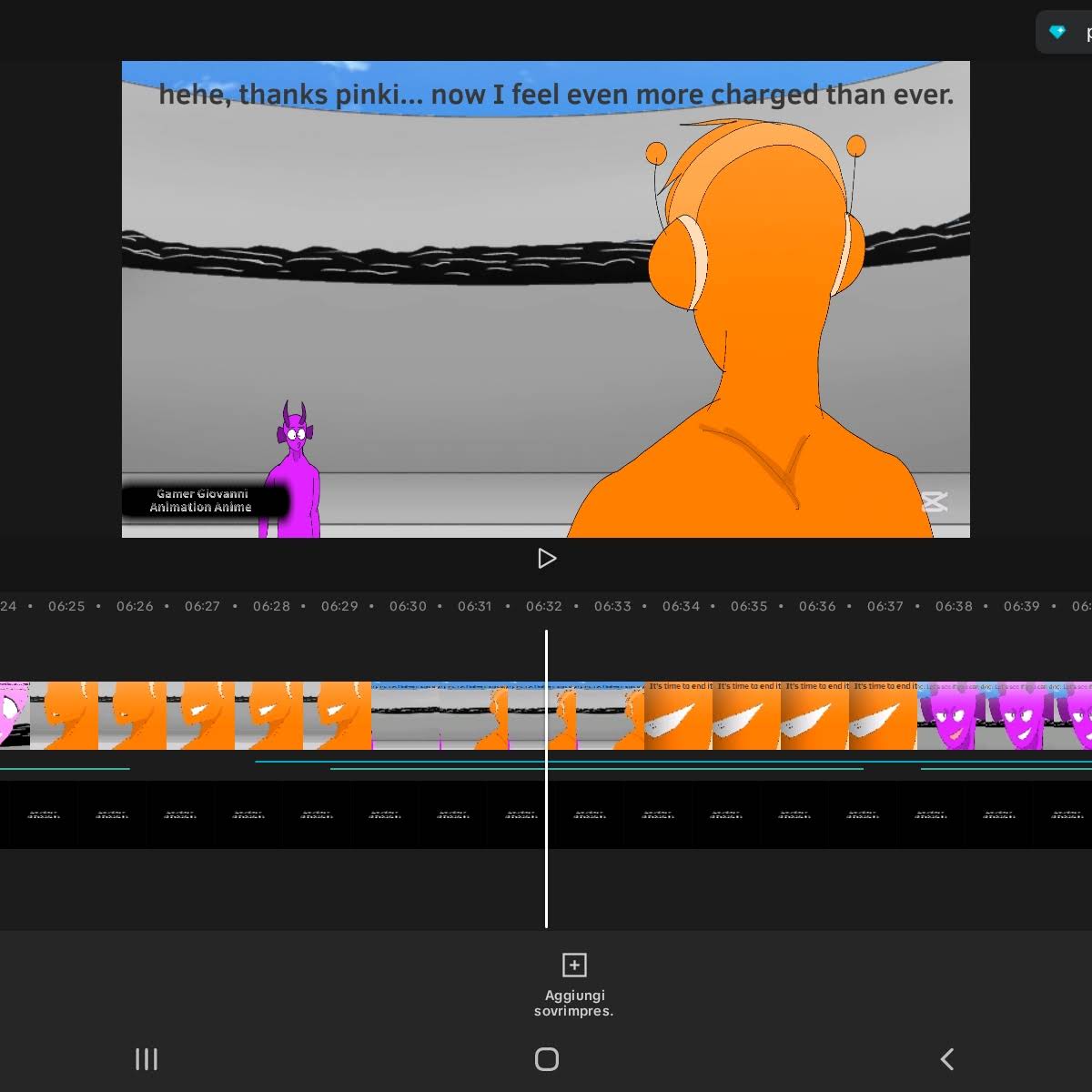Select the subtitle text in the preview
This screenshot has width=1092, height=1092.
tap(556, 94)
